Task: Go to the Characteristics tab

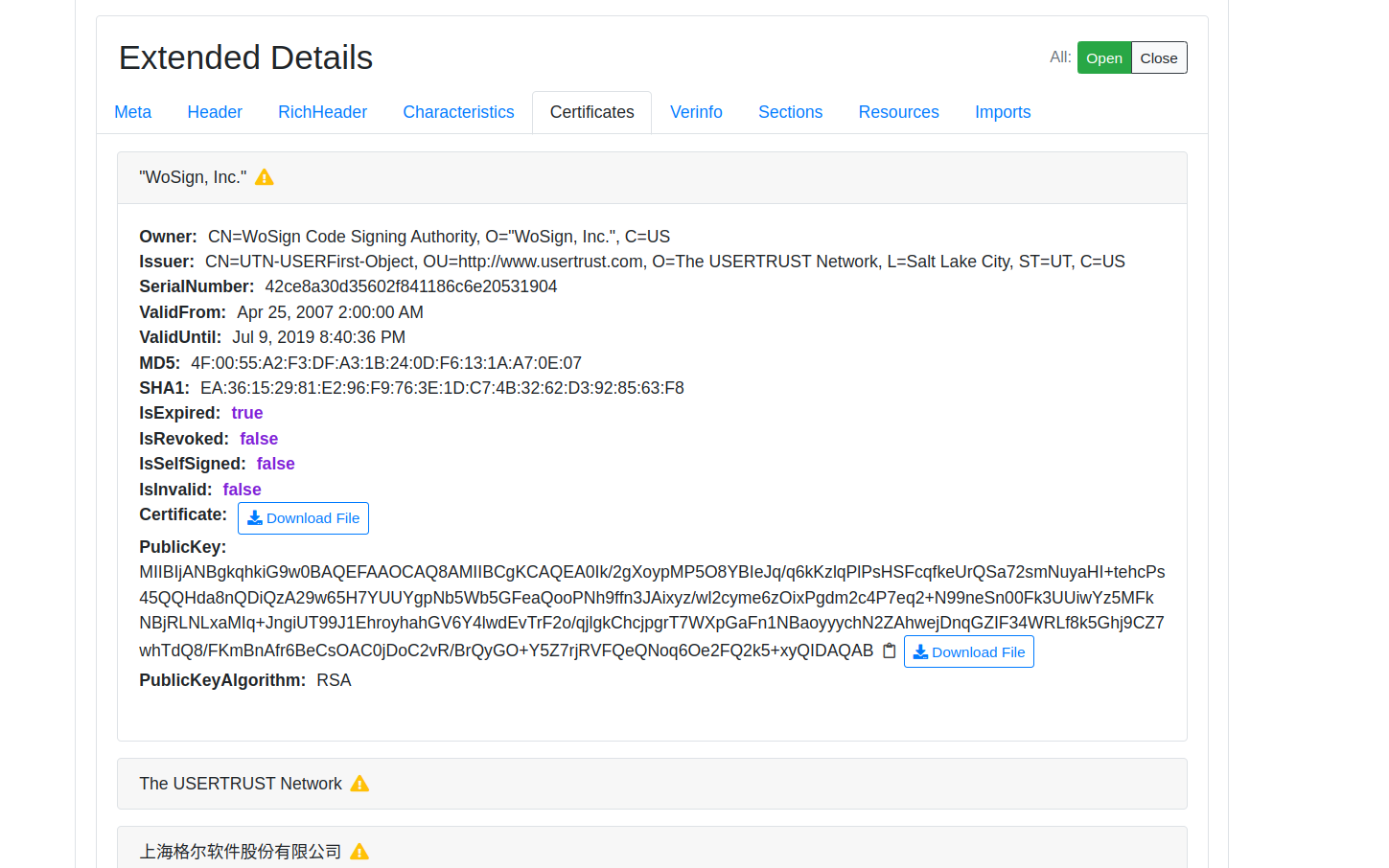Action: 458,112
